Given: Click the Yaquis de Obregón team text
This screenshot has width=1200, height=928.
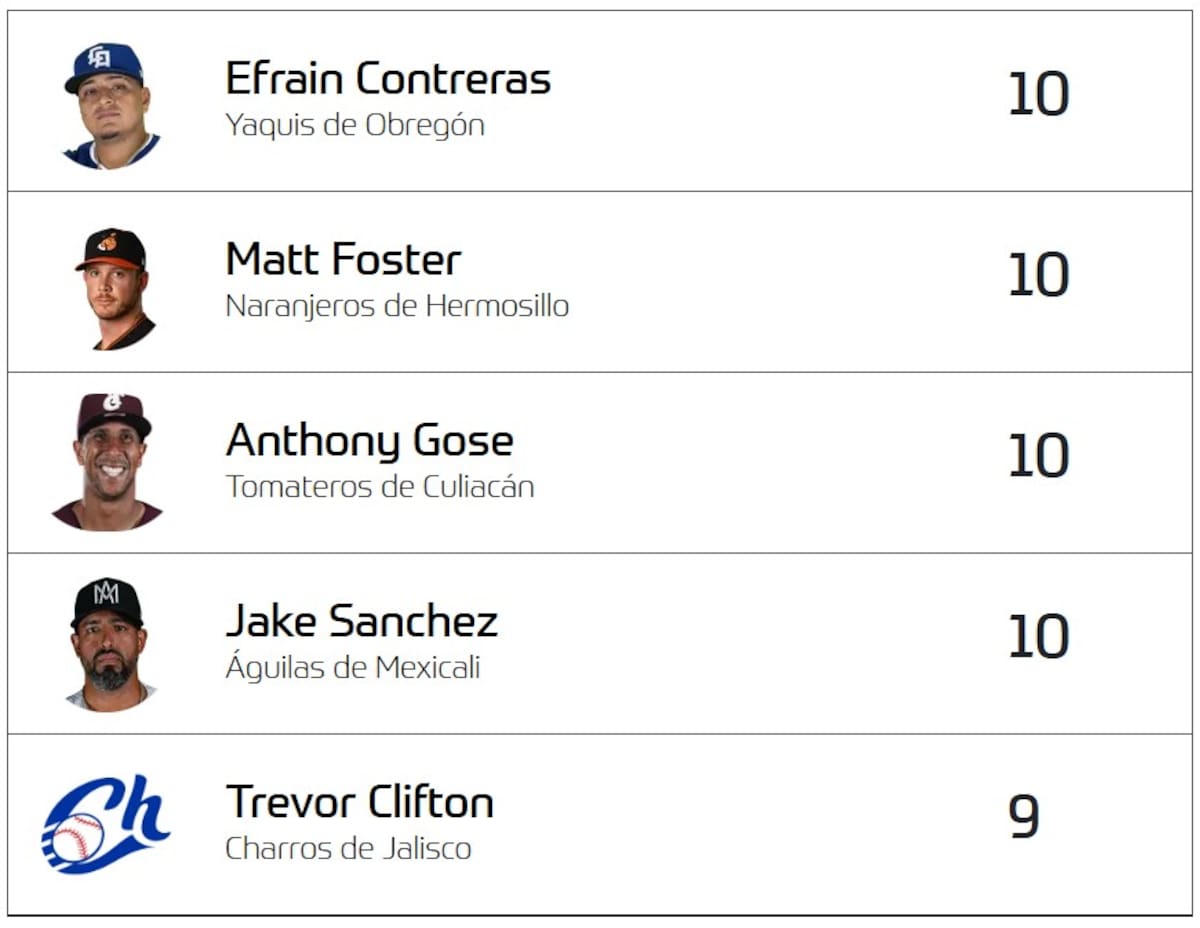Looking at the screenshot, I should 355,126.
